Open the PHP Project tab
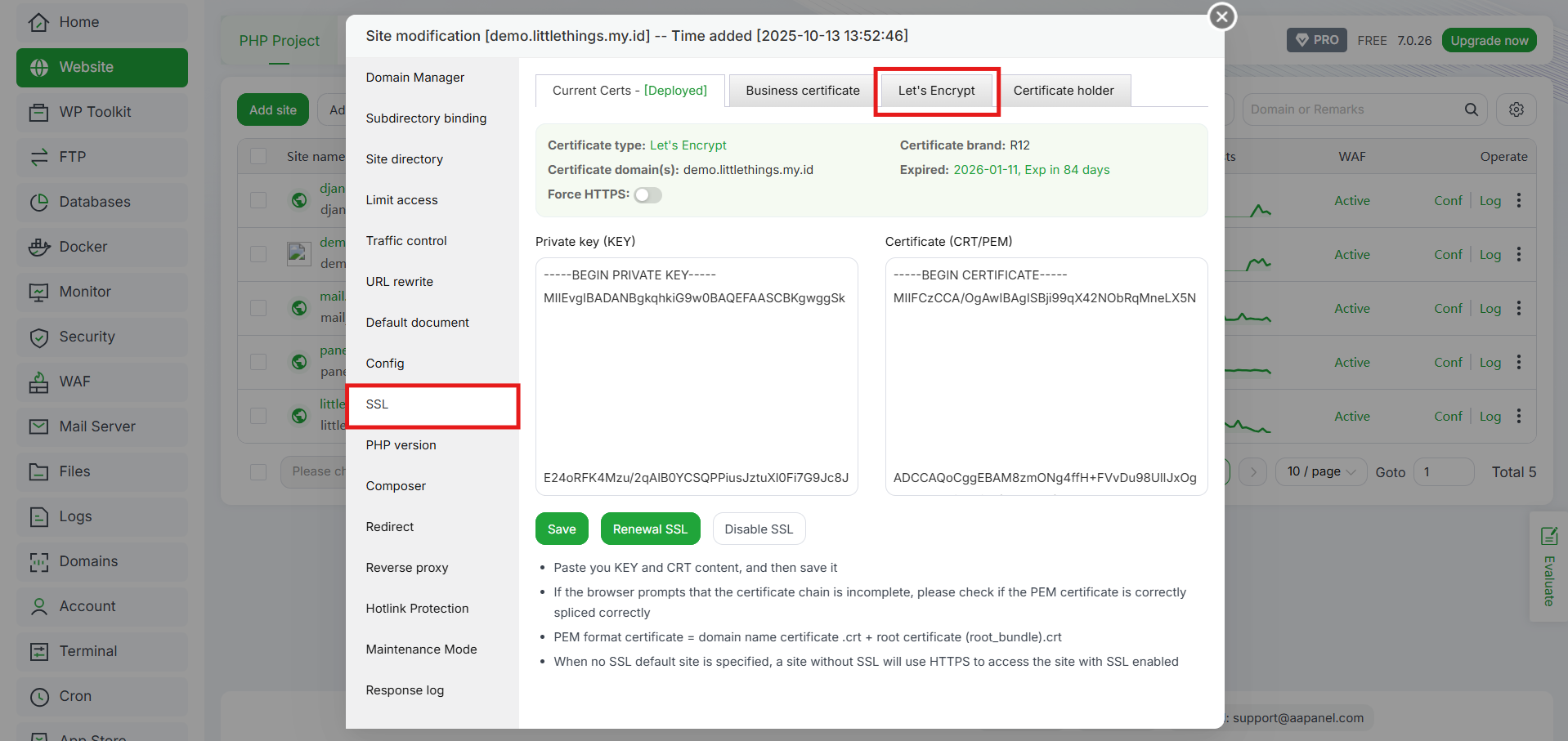1568x741 pixels. pyautogui.click(x=279, y=41)
